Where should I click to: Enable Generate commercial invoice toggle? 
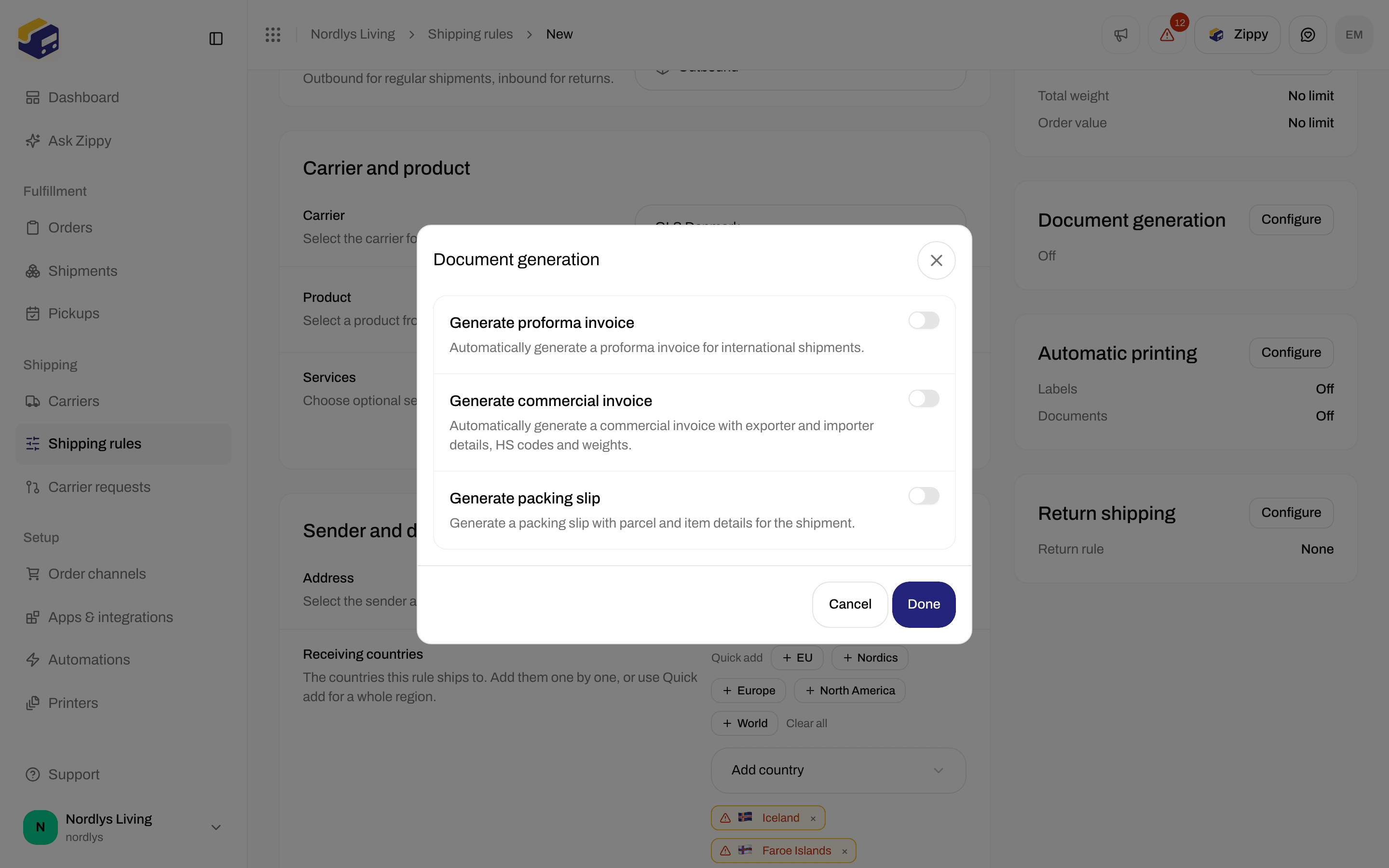tap(924, 398)
